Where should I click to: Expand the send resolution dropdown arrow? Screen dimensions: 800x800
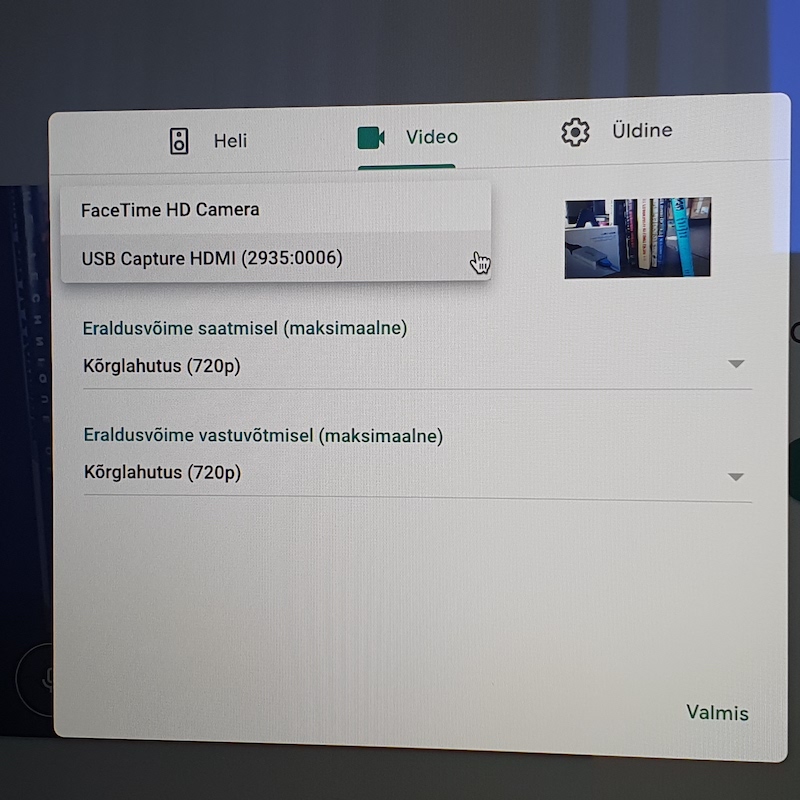[736, 364]
